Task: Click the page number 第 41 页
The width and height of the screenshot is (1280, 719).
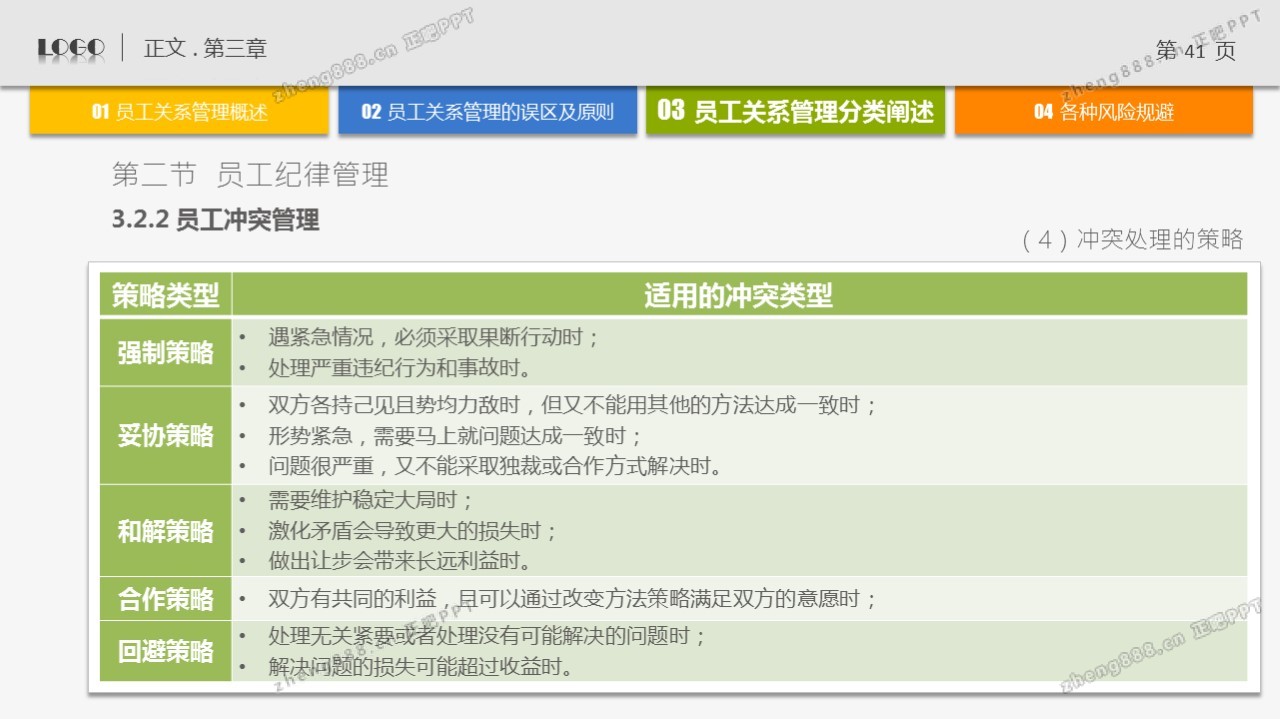Action: coord(1195,51)
